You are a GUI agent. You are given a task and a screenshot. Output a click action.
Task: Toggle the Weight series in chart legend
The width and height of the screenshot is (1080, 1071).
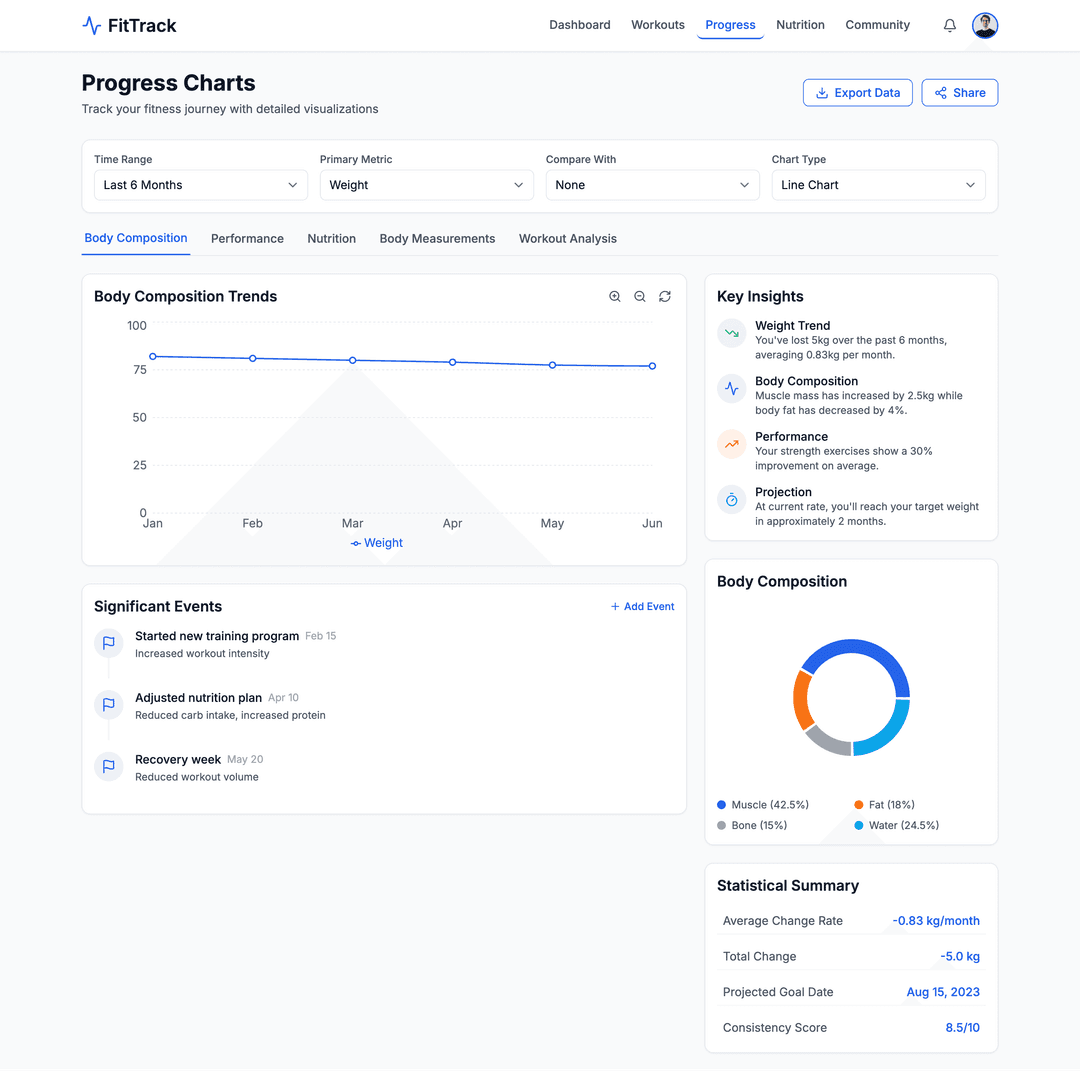point(377,543)
